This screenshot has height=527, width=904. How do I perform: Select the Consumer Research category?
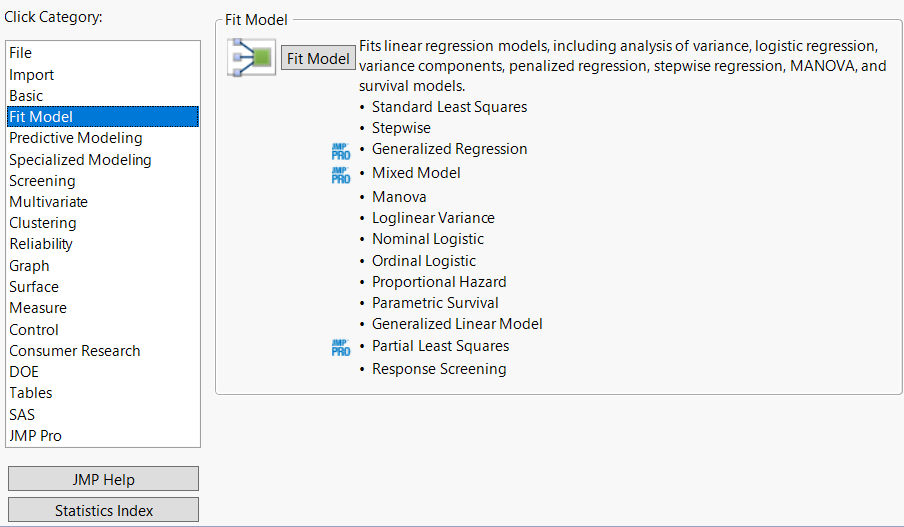coord(75,351)
